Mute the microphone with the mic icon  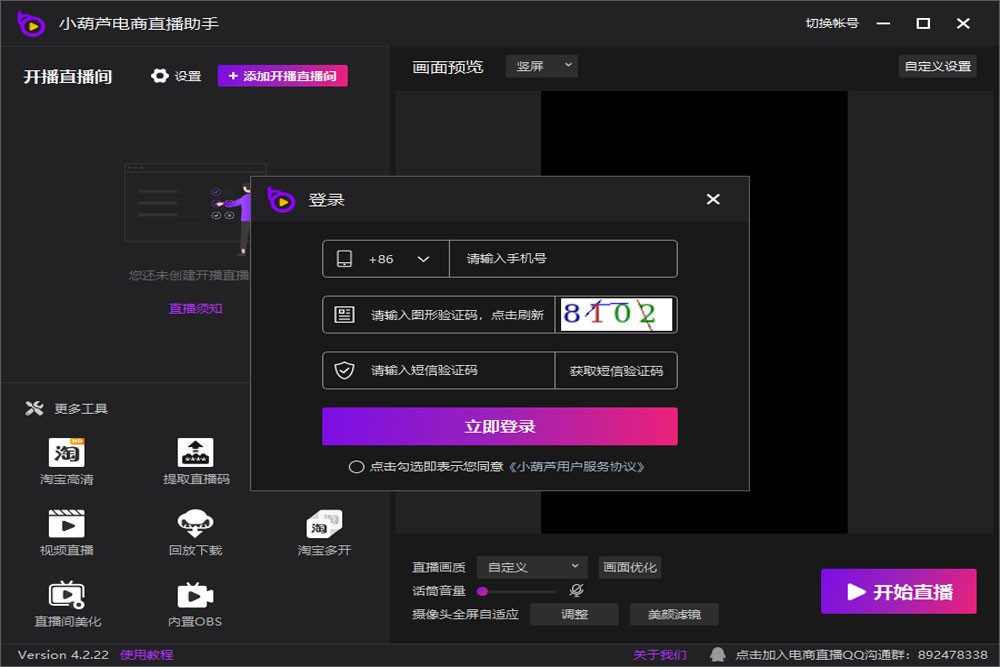pyautogui.click(x=577, y=590)
